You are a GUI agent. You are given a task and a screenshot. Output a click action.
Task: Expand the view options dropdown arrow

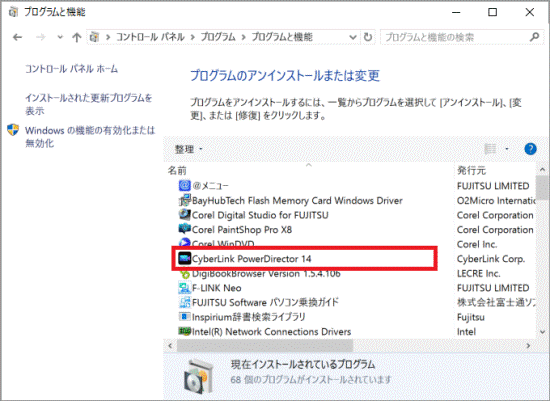pos(507,149)
